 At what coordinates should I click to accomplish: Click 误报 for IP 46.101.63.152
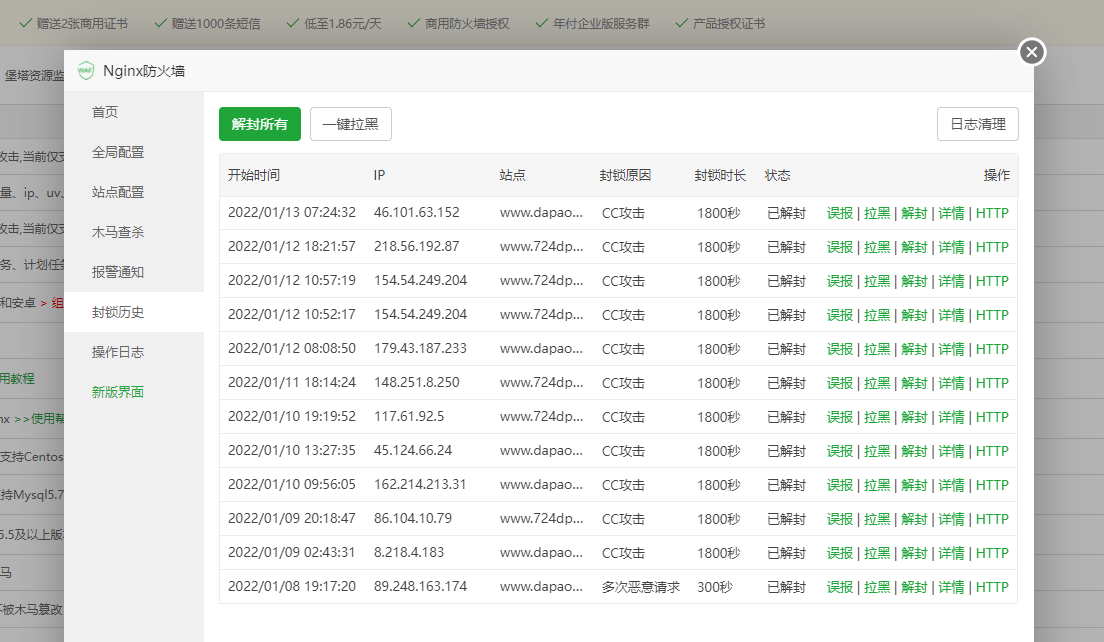pos(839,213)
